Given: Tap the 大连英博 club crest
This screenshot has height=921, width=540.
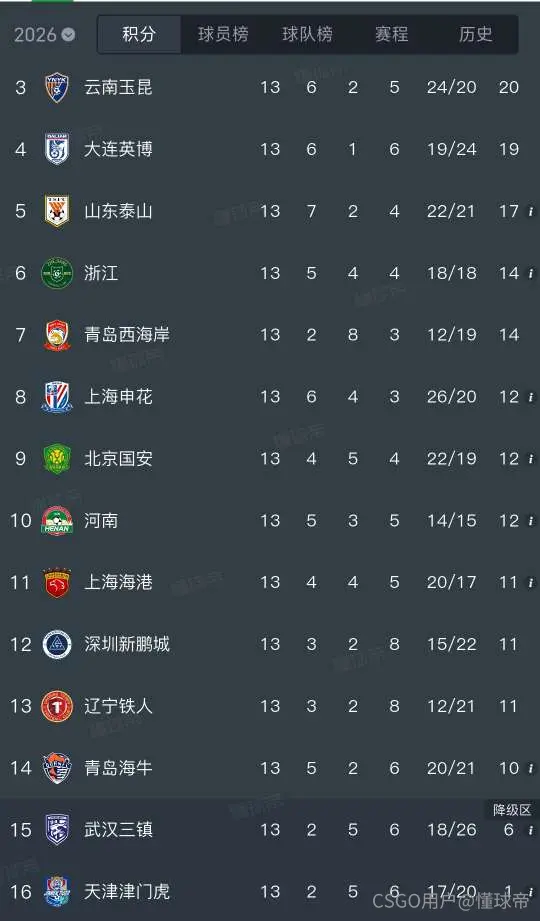Looking at the screenshot, I should coord(57,149).
